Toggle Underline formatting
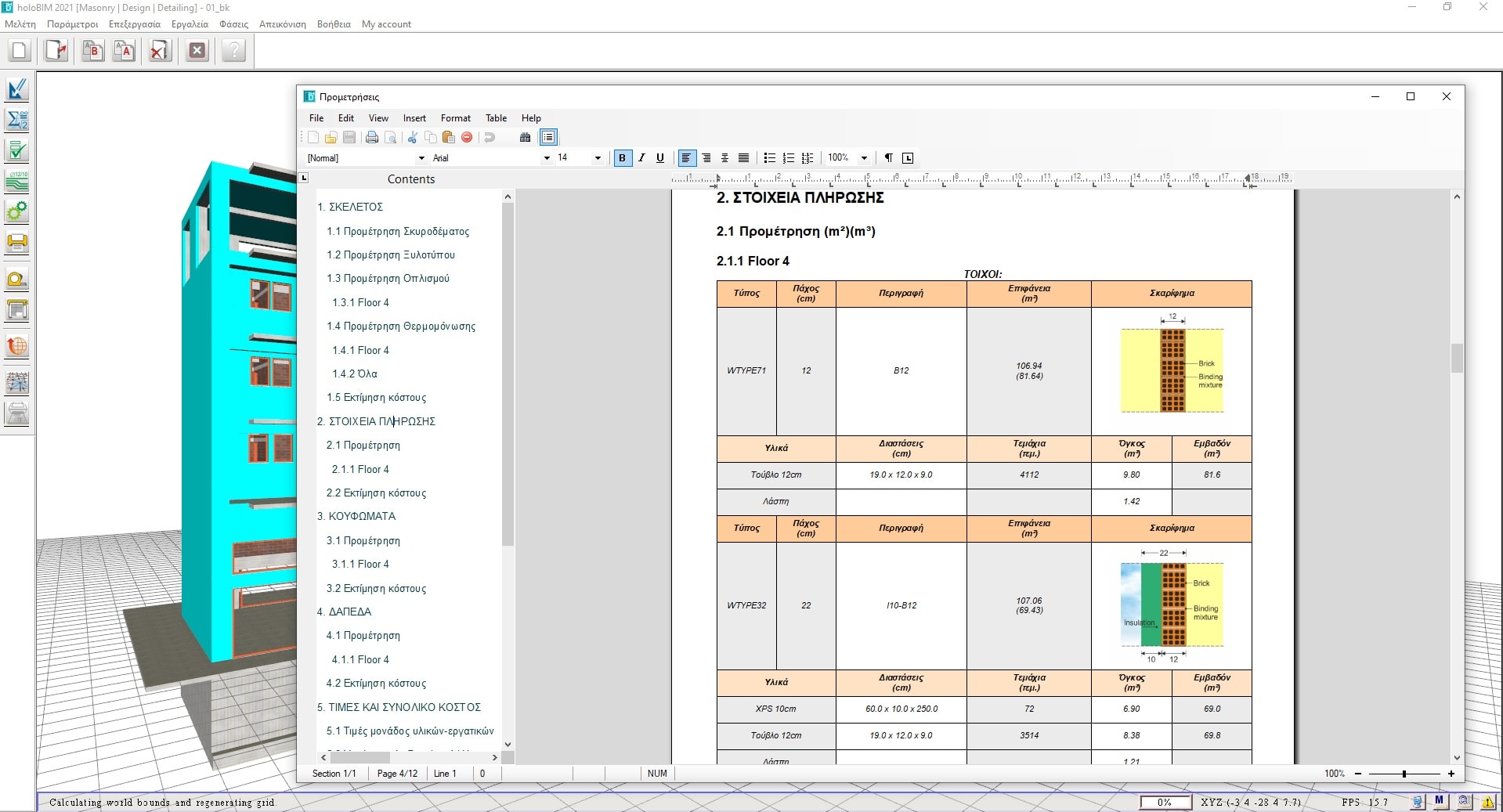The image size is (1503, 812). coord(660,158)
